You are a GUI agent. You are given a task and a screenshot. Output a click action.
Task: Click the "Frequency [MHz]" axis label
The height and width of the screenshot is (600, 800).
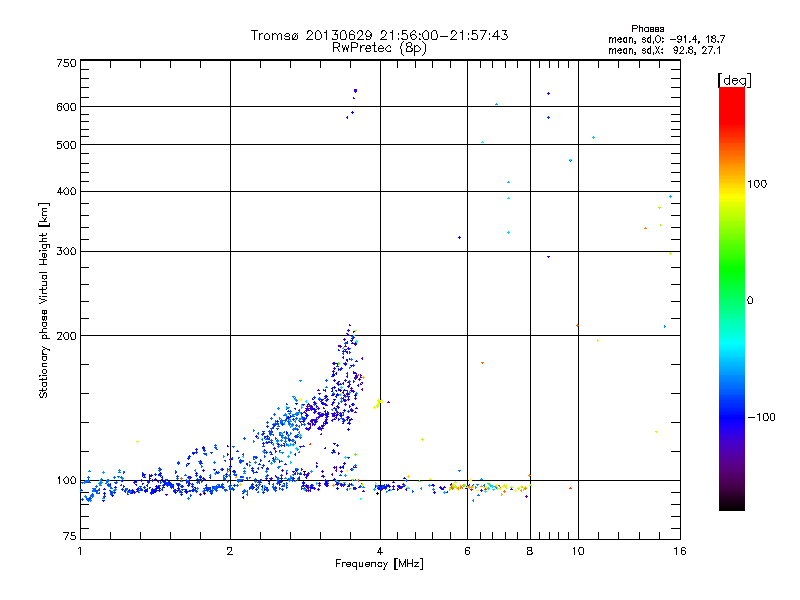pos(379,564)
